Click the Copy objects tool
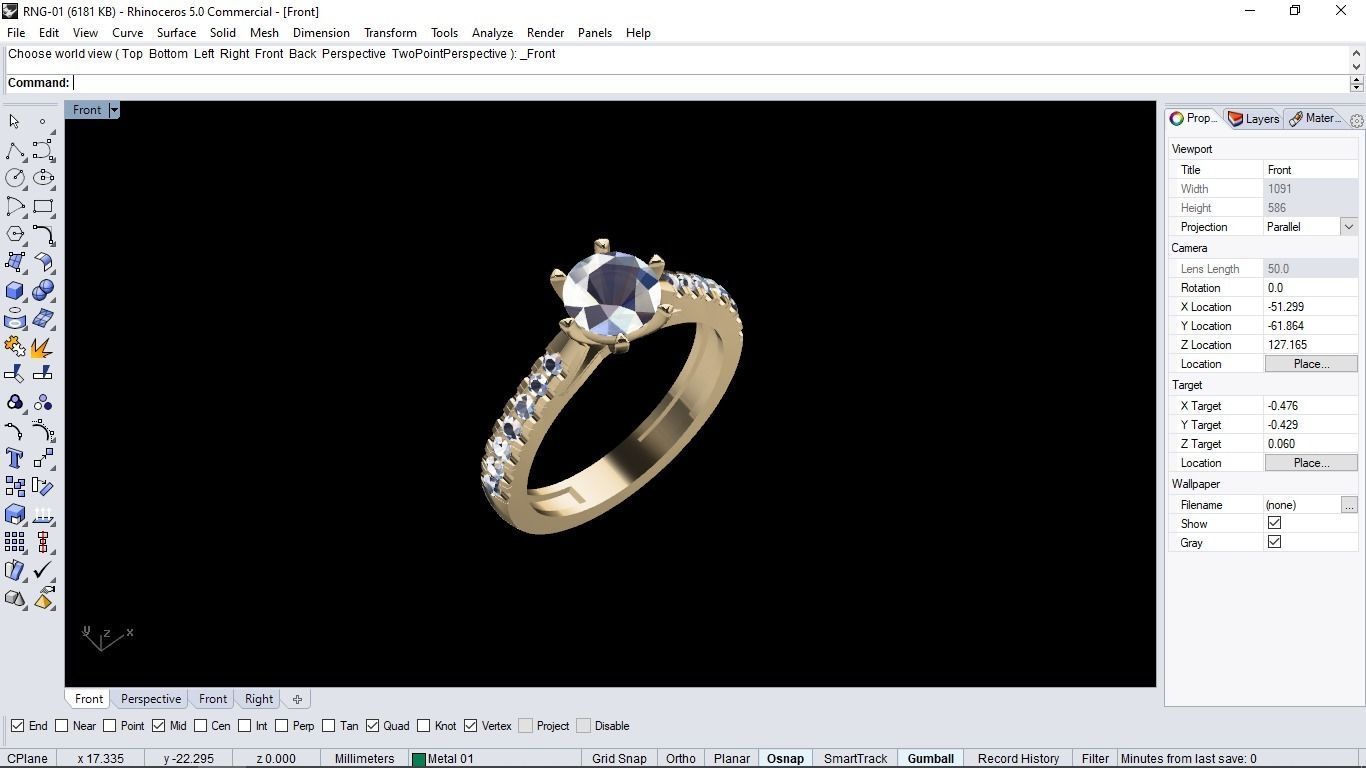 point(14,486)
